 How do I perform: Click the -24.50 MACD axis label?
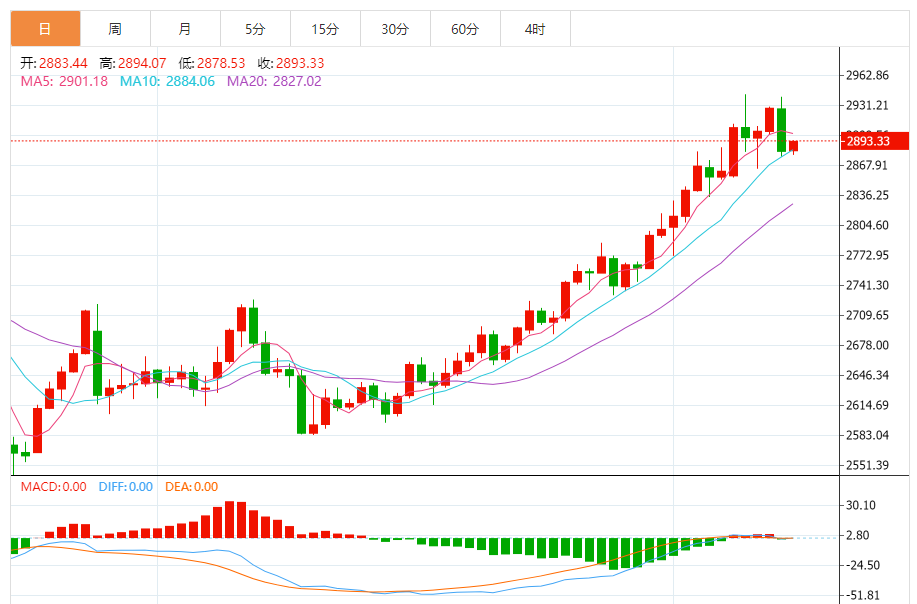pos(863,565)
